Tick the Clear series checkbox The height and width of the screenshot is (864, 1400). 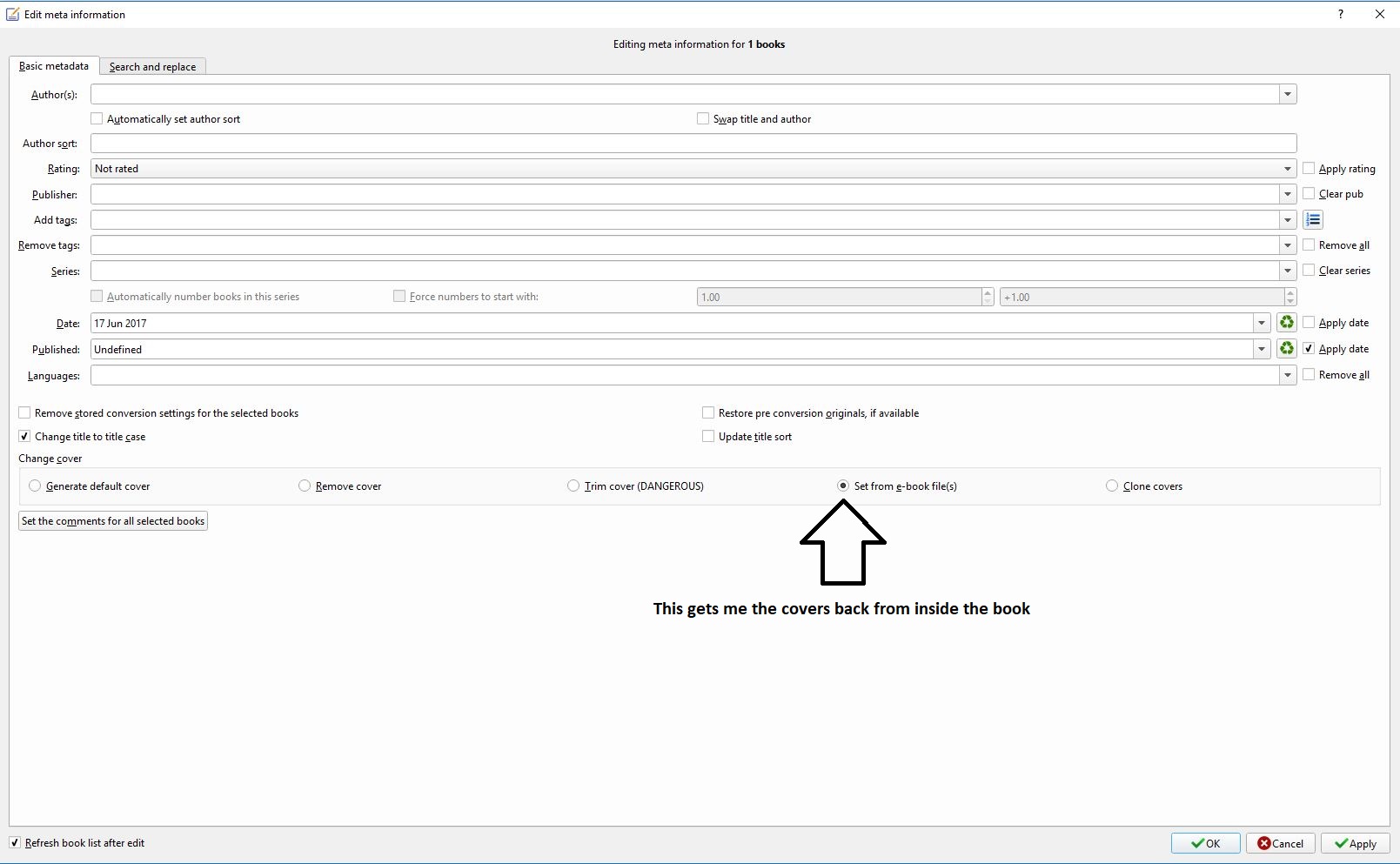point(1309,270)
